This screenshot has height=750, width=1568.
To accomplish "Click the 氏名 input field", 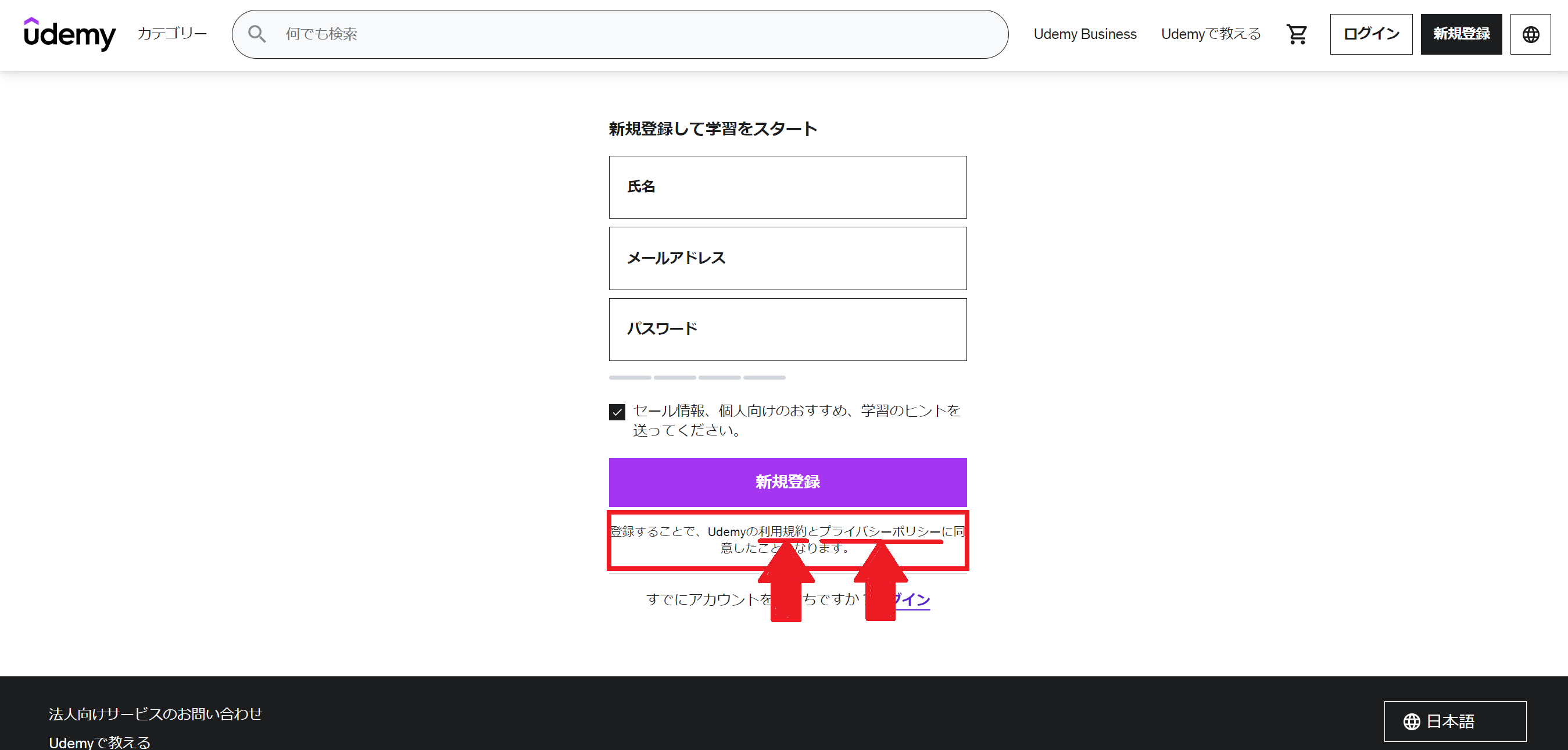I will point(787,186).
